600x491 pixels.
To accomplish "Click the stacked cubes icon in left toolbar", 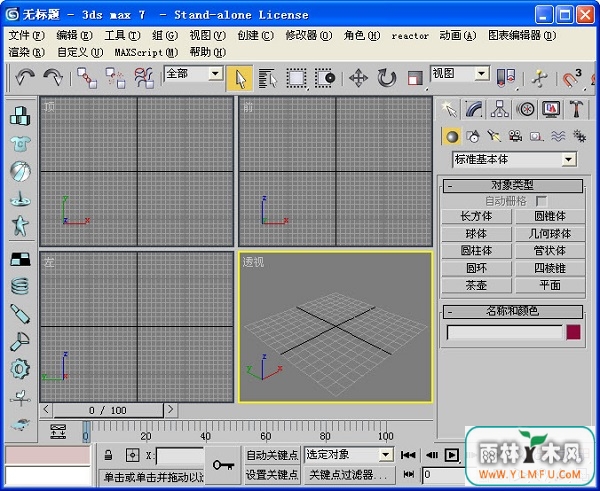I will (x=20, y=116).
